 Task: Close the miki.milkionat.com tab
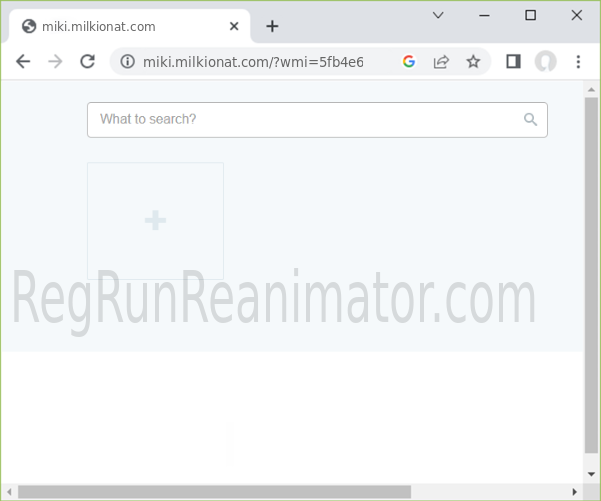[234, 27]
